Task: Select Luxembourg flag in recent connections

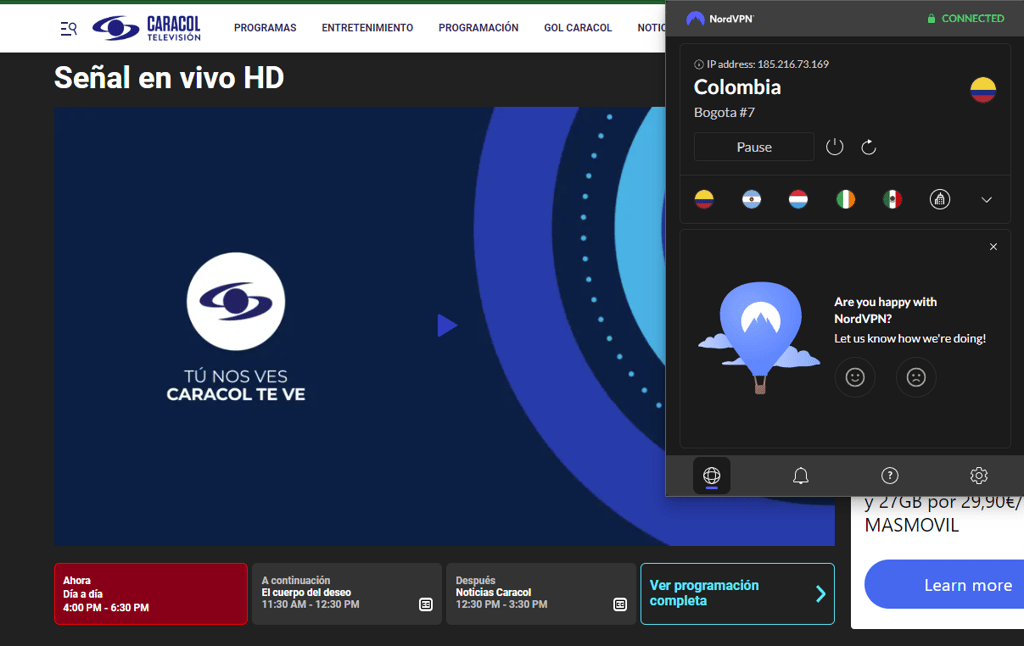Action: pyautogui.click(x=798, y=199)
